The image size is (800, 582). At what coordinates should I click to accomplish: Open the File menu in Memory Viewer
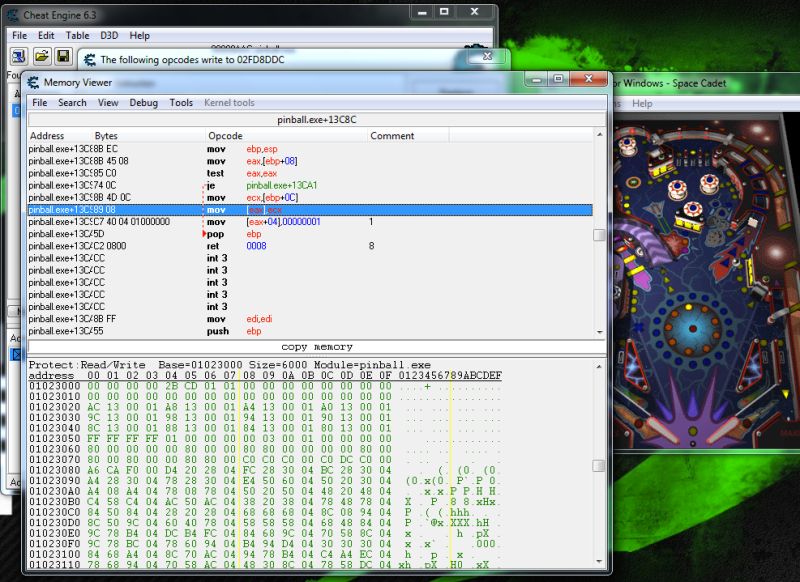click(41, 102)
